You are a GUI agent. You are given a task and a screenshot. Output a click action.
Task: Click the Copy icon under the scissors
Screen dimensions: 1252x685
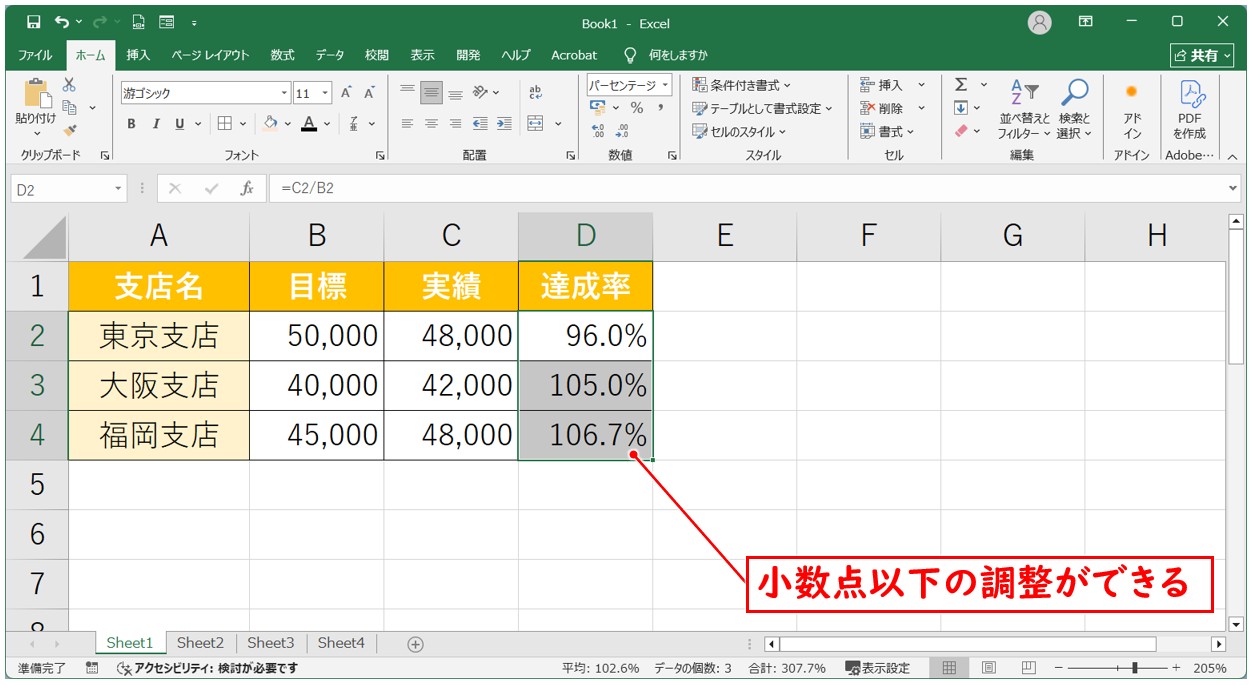pos(70,107)
